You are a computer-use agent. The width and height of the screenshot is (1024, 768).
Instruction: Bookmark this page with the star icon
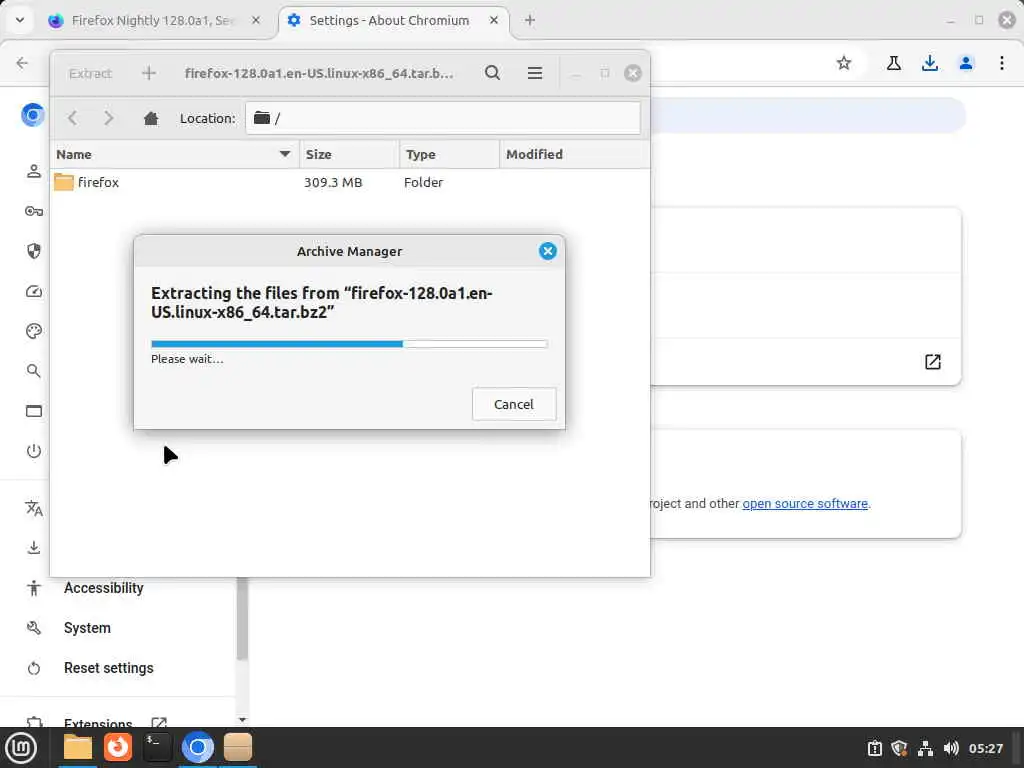click(844, 63)
